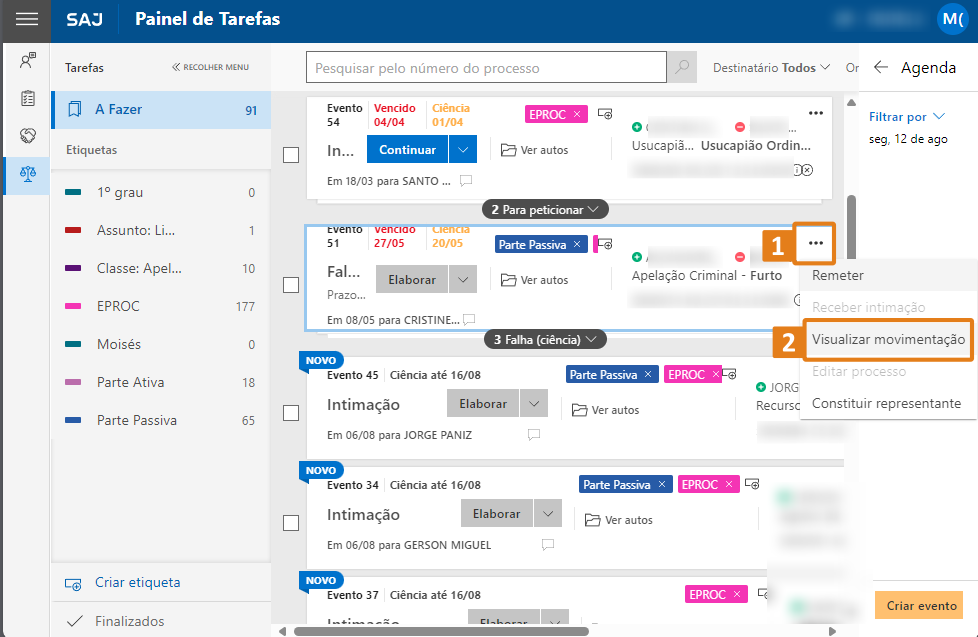Click Elaborar on the Evento 34 card
Image resolution: width=978 pixels, height=637 pixels.
[496, 513]
